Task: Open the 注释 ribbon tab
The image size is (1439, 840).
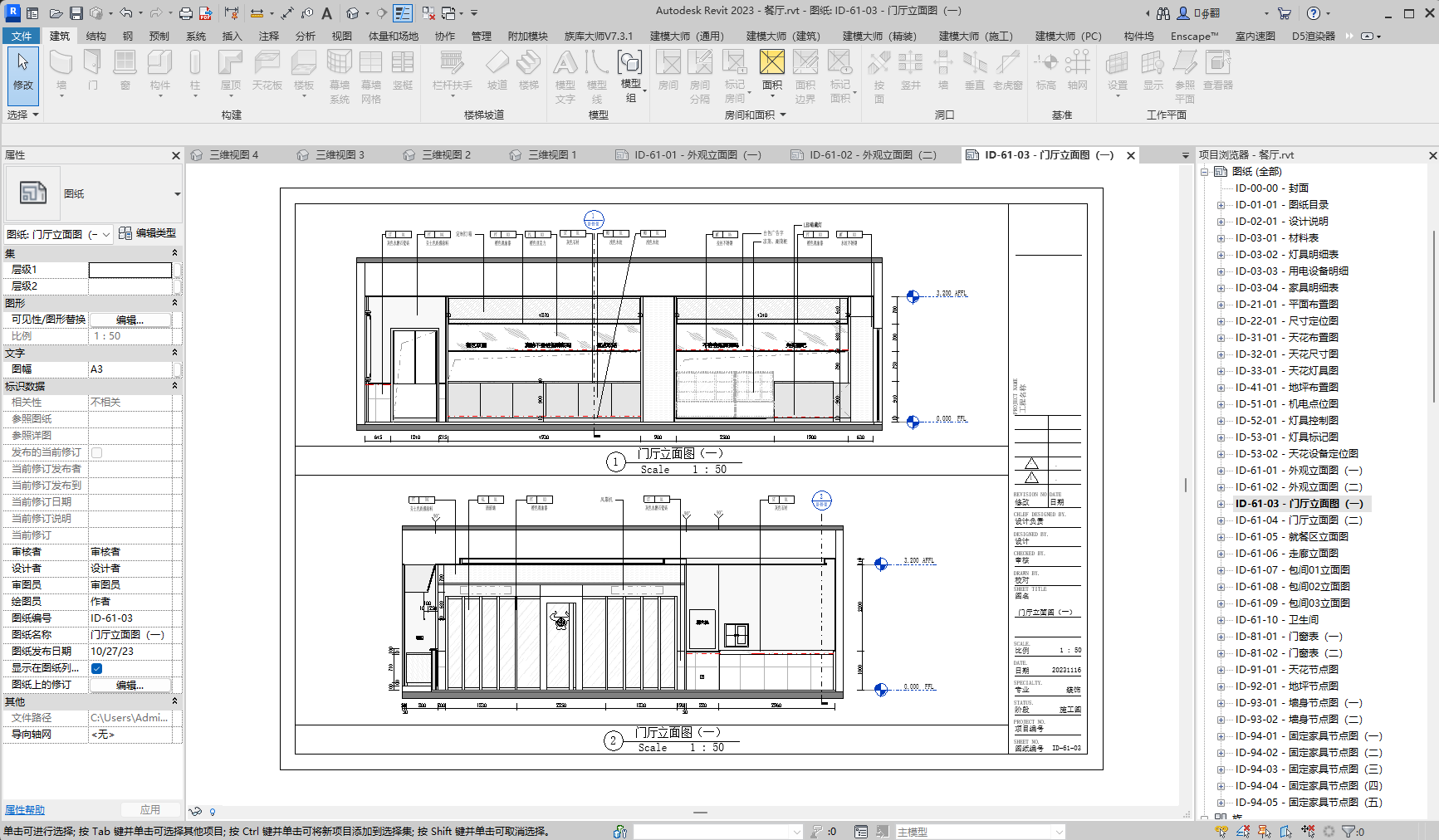Action: tap(268, 36)
